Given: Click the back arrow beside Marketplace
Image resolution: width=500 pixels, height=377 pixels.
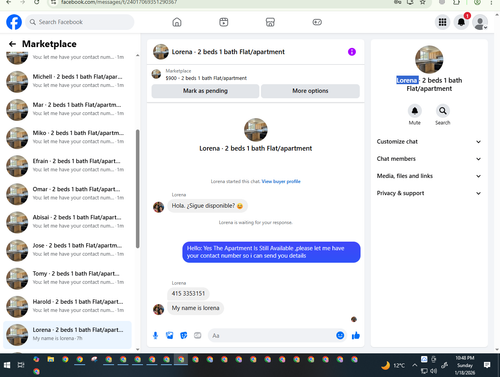Looking at the screenshot, I should 12,44.
